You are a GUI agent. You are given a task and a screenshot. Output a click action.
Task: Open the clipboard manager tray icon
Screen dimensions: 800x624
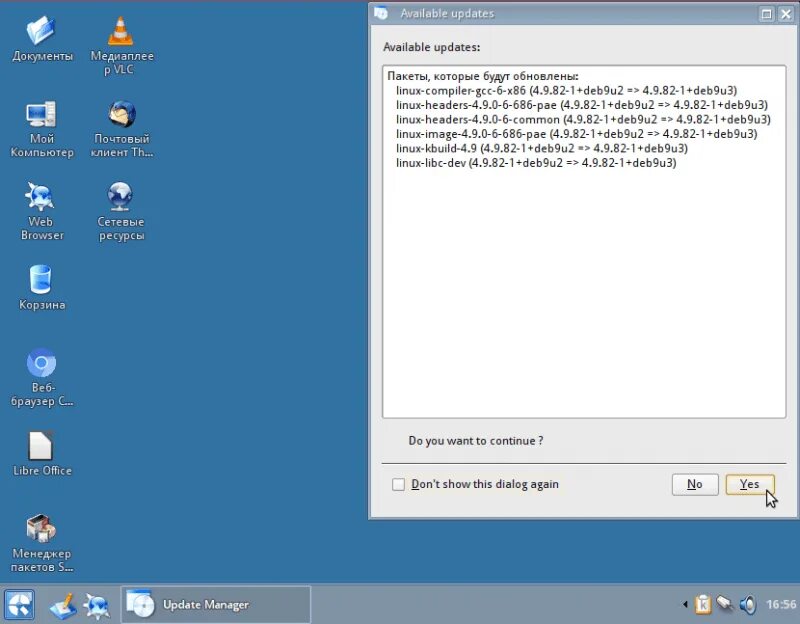click(x=703, y=605)
